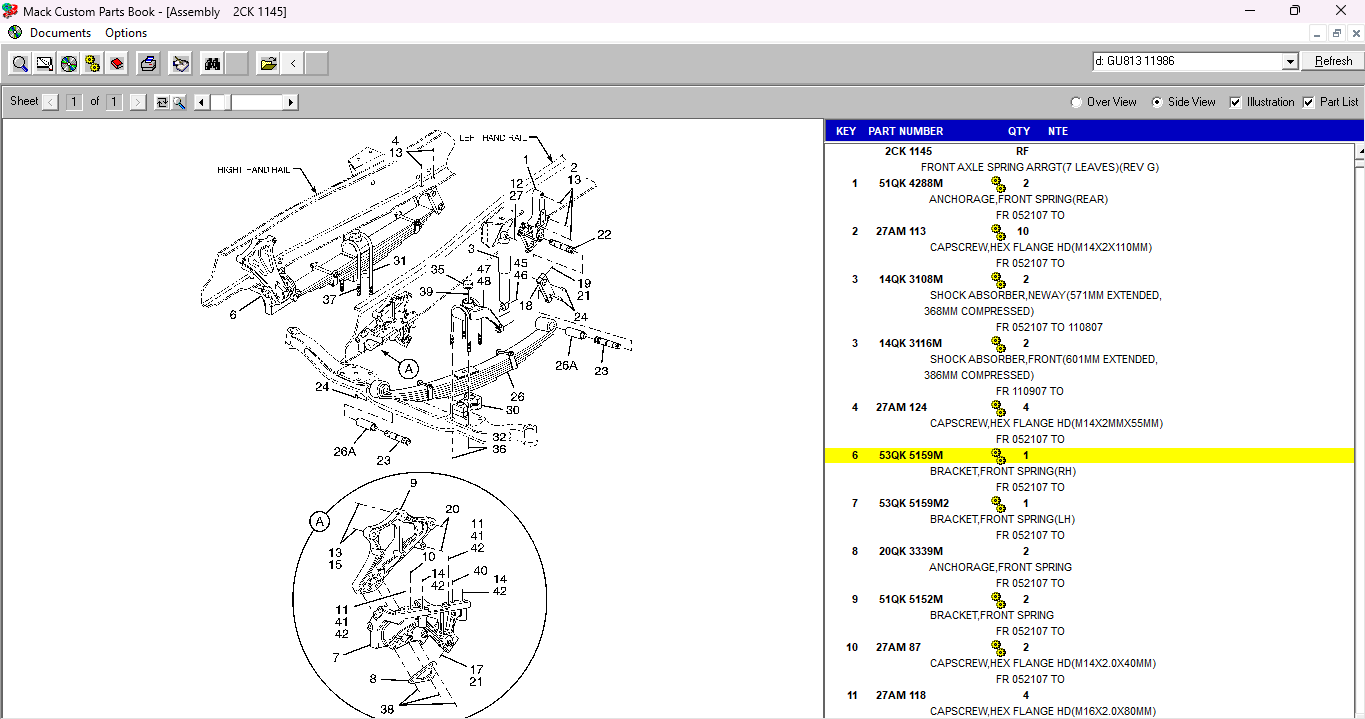Go to the next sheet
1365x719 pixels.
click(x=138, y=102)
